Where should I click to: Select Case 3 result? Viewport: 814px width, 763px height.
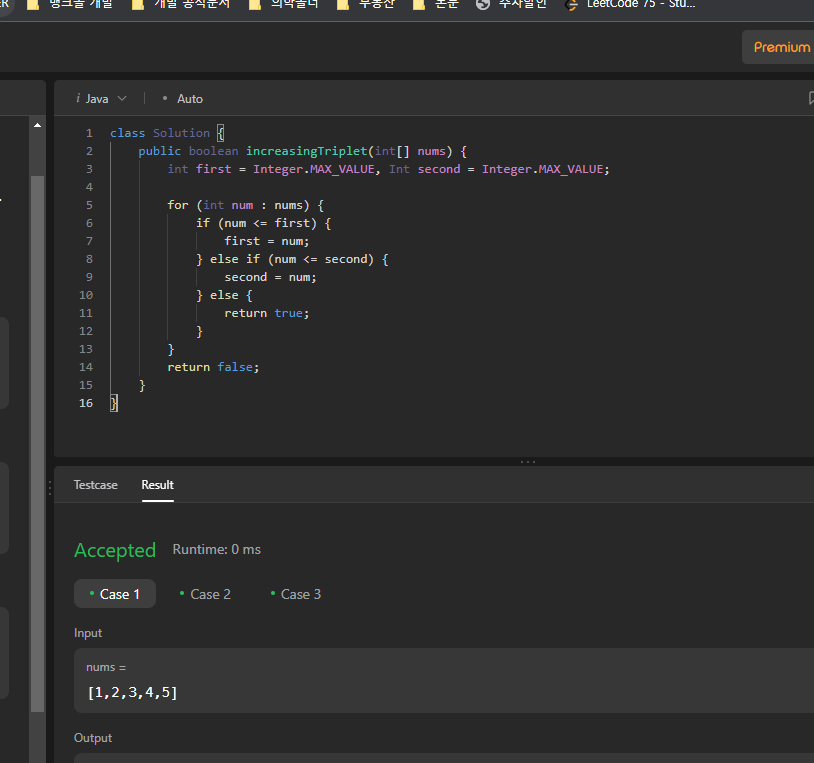tap(296, 594)
